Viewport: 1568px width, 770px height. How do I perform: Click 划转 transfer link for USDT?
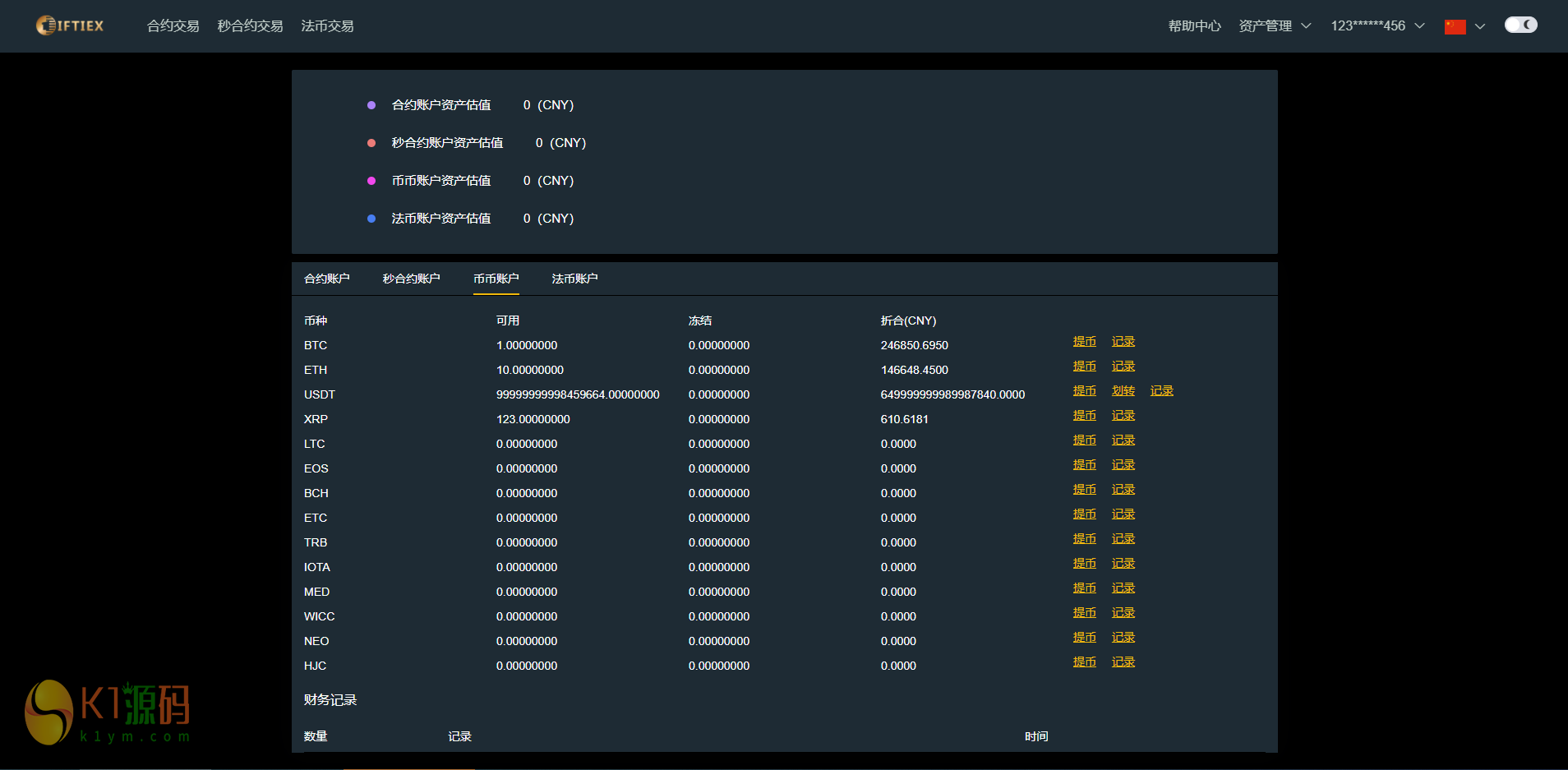[x=1123, y=390]
